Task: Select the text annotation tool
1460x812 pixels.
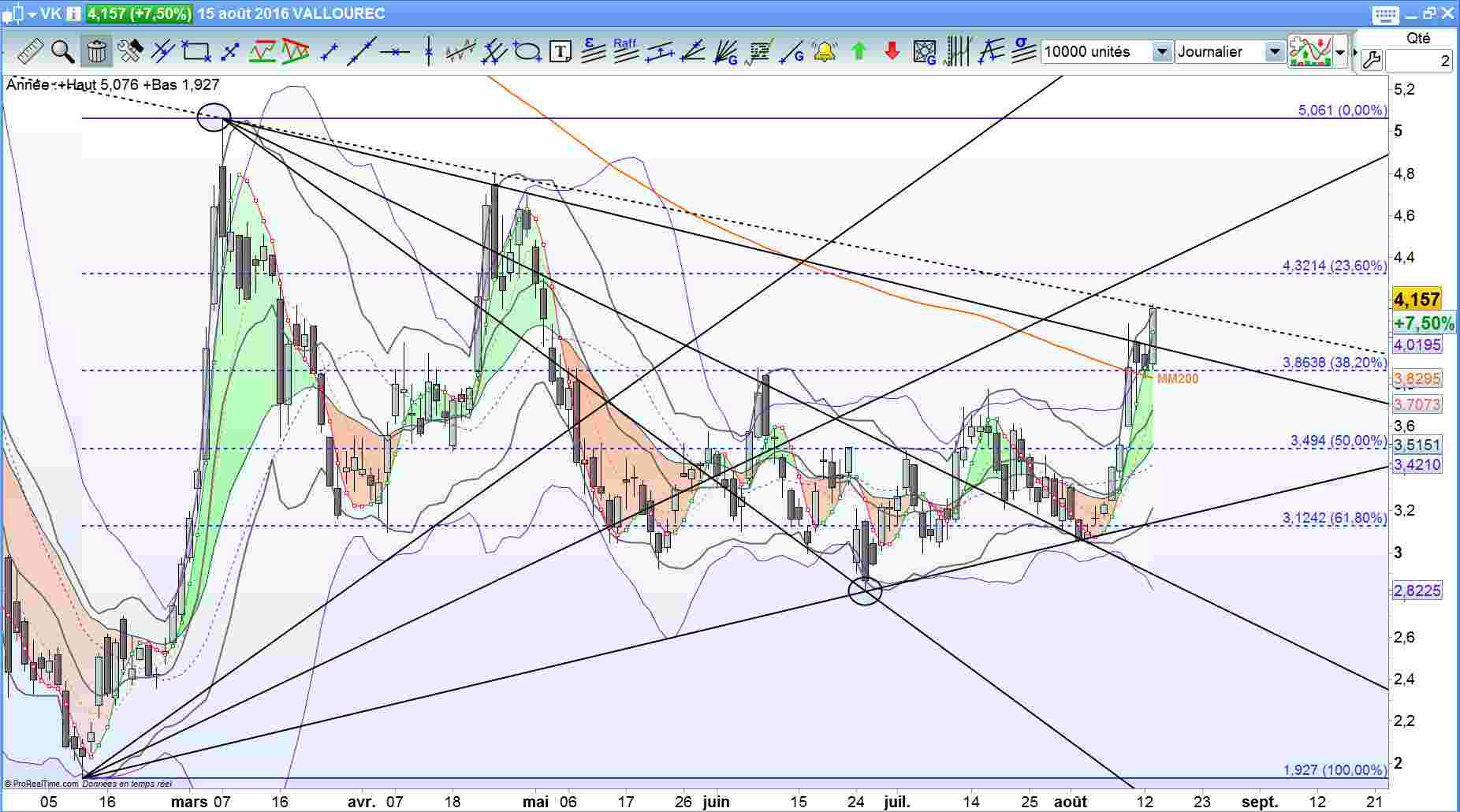Action: (x=560, y=52)
